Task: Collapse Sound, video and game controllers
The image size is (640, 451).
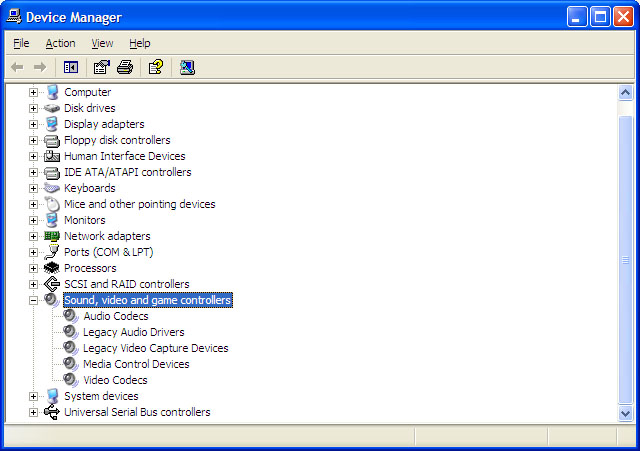Action: tap(33, 300)
